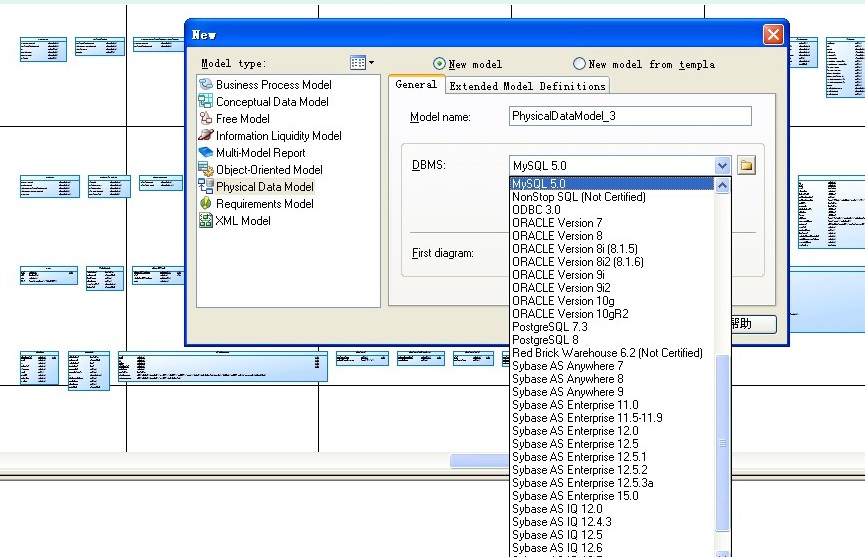The image size is (865, 558).
Task: Close the New dialog
Action: [773, 34]
